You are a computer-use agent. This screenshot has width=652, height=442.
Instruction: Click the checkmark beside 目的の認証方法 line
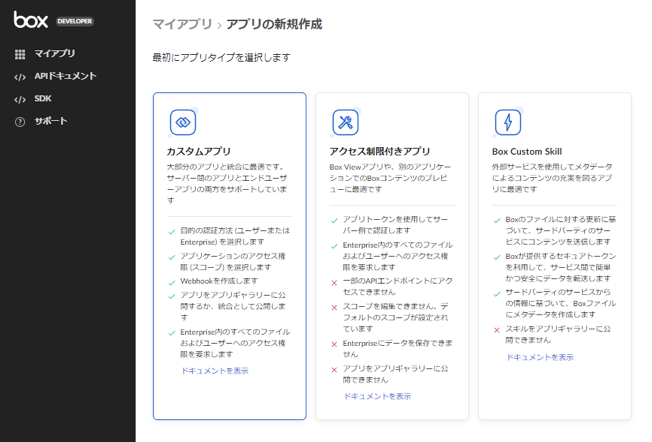click(172, 232)
